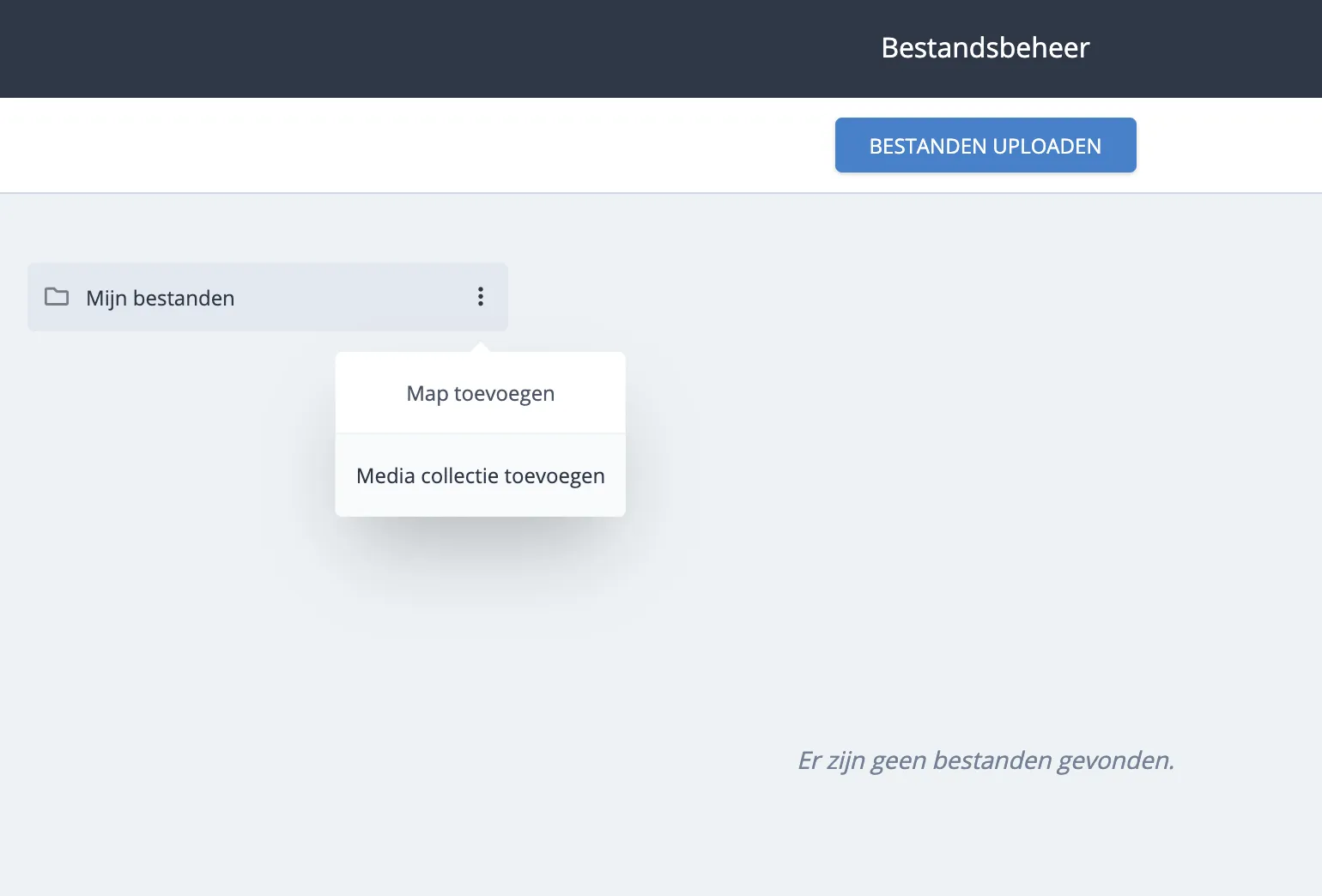
Task: Click the small pointer arrow atop the popup menu
Action: [481, 347]
